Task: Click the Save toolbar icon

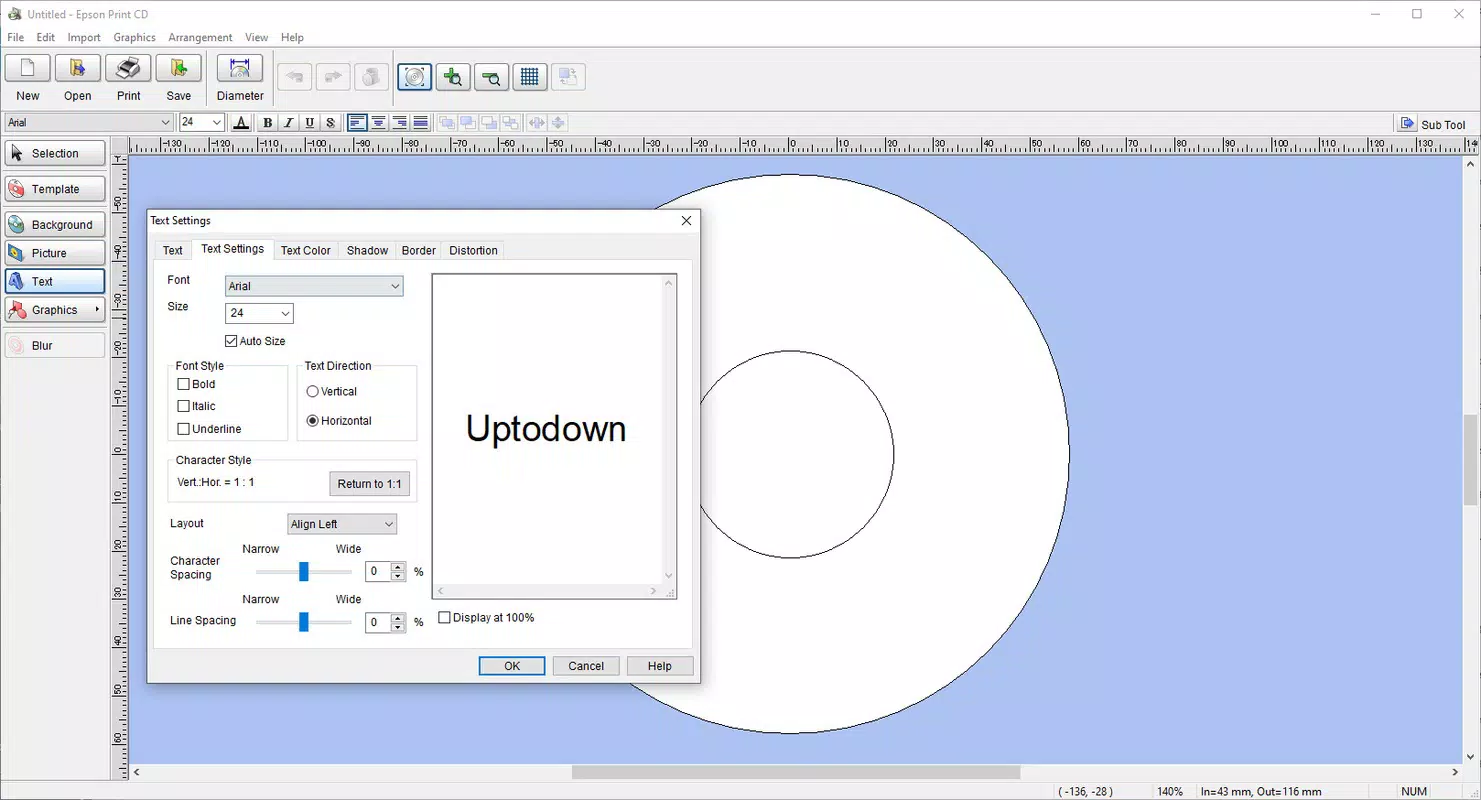Action: [179, 69]
